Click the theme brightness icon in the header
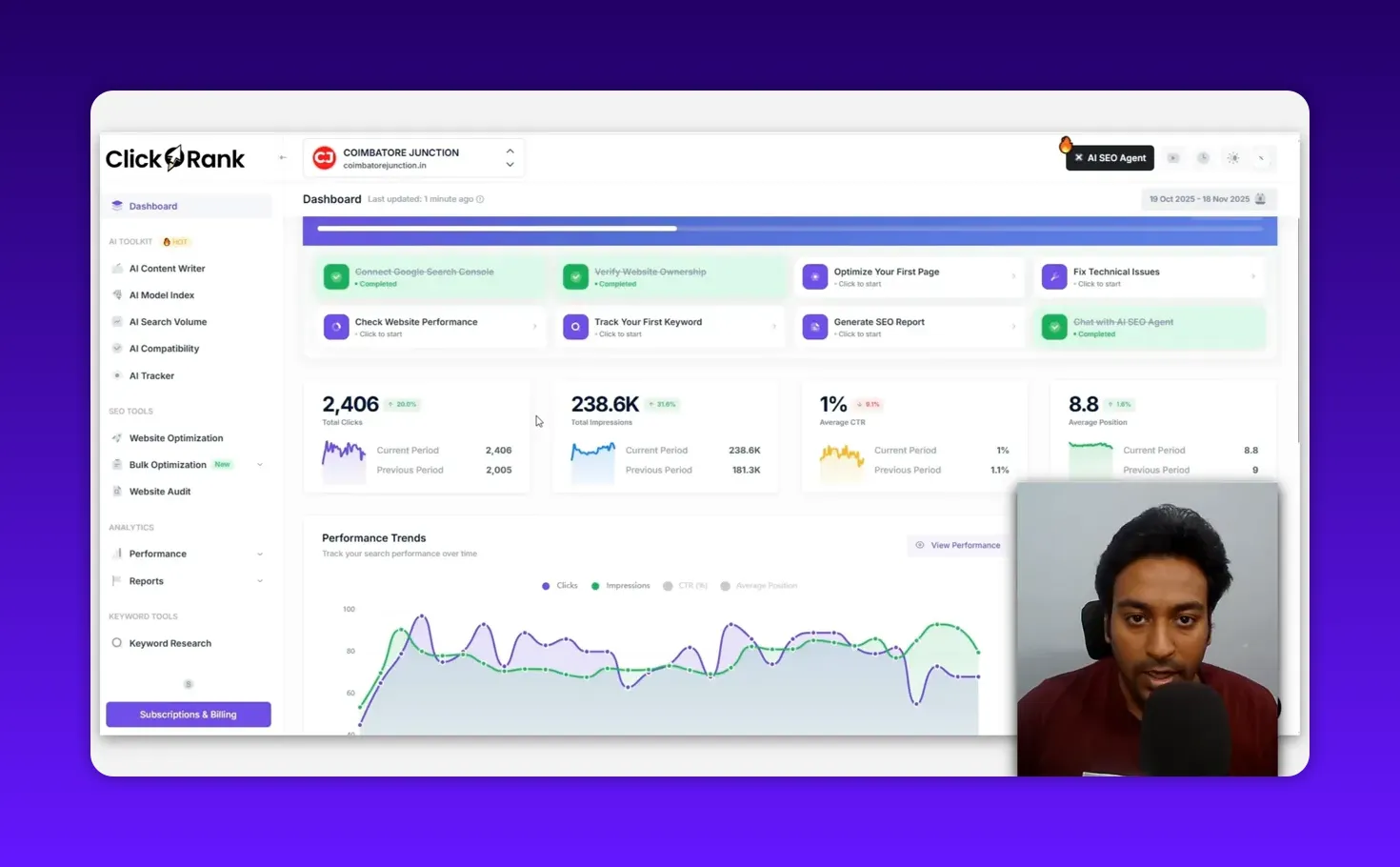1400x867 pixels. coord(1232,157)
